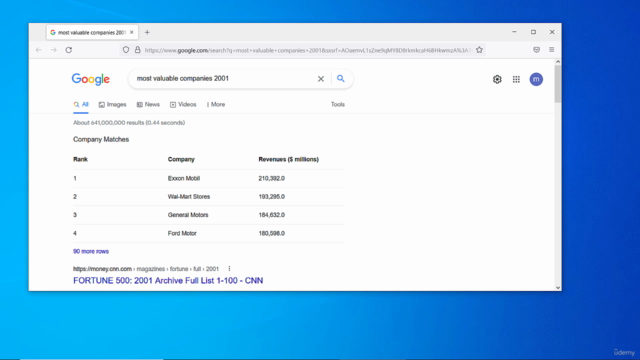Minimize the Firefox window
The image size is (640, 360).
(514, 32)
